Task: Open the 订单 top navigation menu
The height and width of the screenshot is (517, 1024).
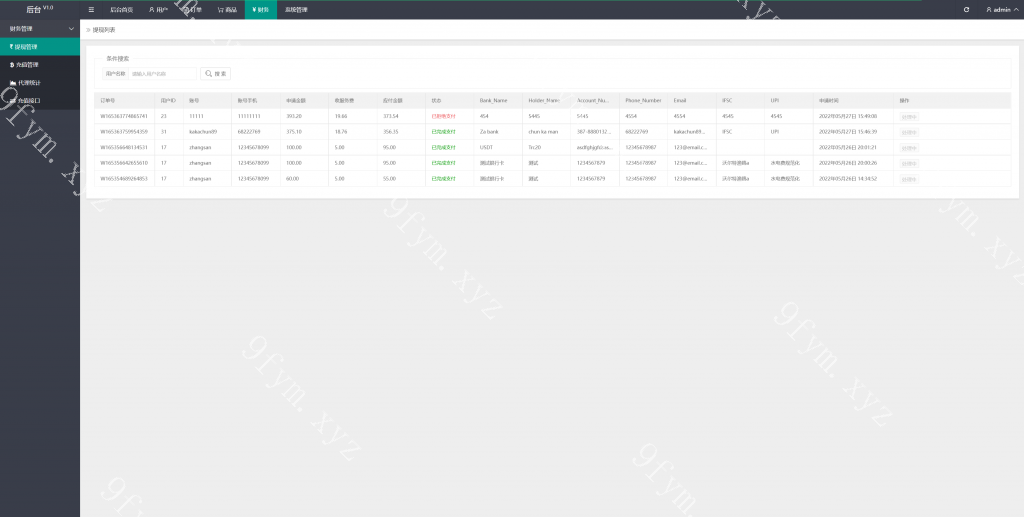Action: (193, 10)
